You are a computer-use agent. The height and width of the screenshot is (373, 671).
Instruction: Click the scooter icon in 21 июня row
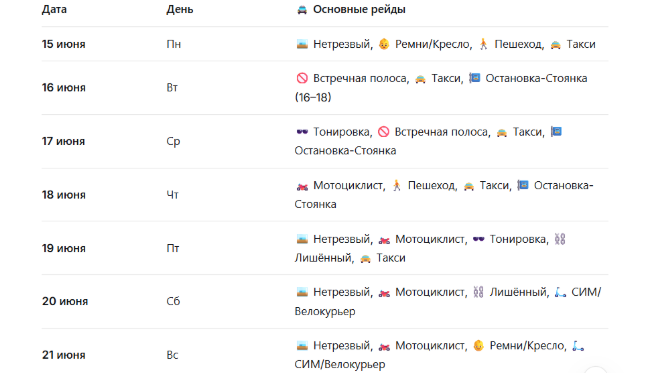(578, 346)
